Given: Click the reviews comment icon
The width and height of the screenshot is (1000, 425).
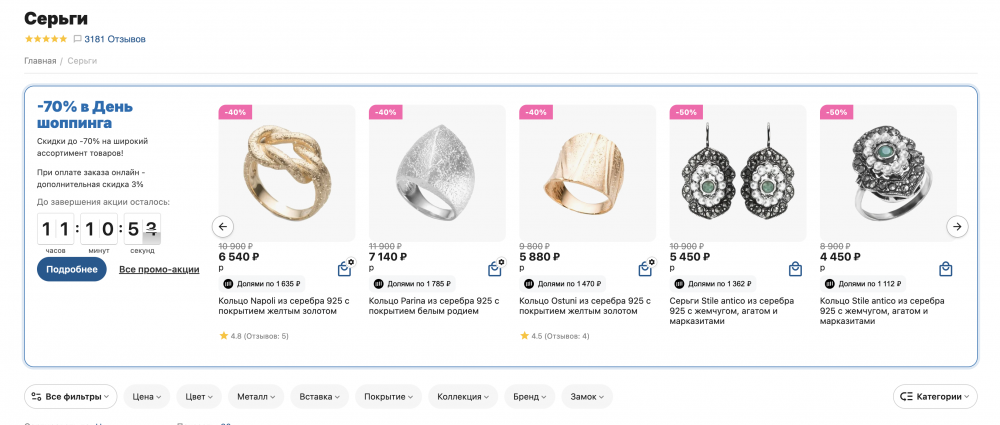Looking at the screenshot, I should click(x=77, y=39).
